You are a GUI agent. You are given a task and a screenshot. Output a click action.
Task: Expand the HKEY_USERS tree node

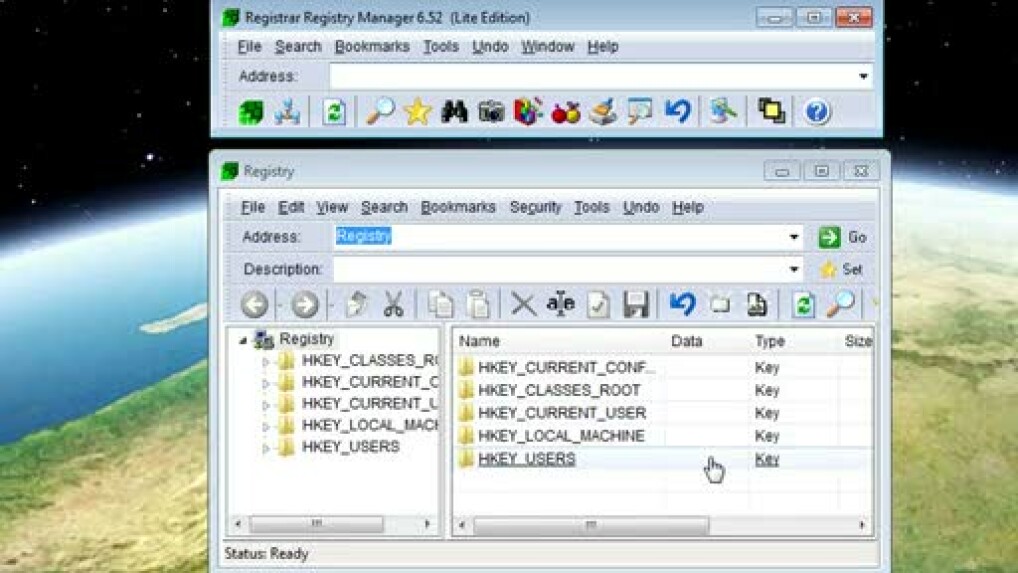[266, 448]
